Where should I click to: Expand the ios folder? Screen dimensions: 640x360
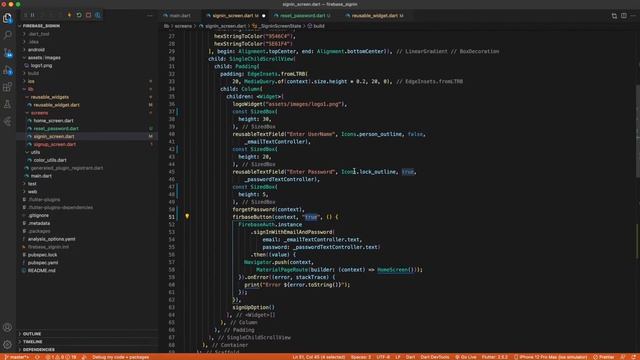point(31,81)
